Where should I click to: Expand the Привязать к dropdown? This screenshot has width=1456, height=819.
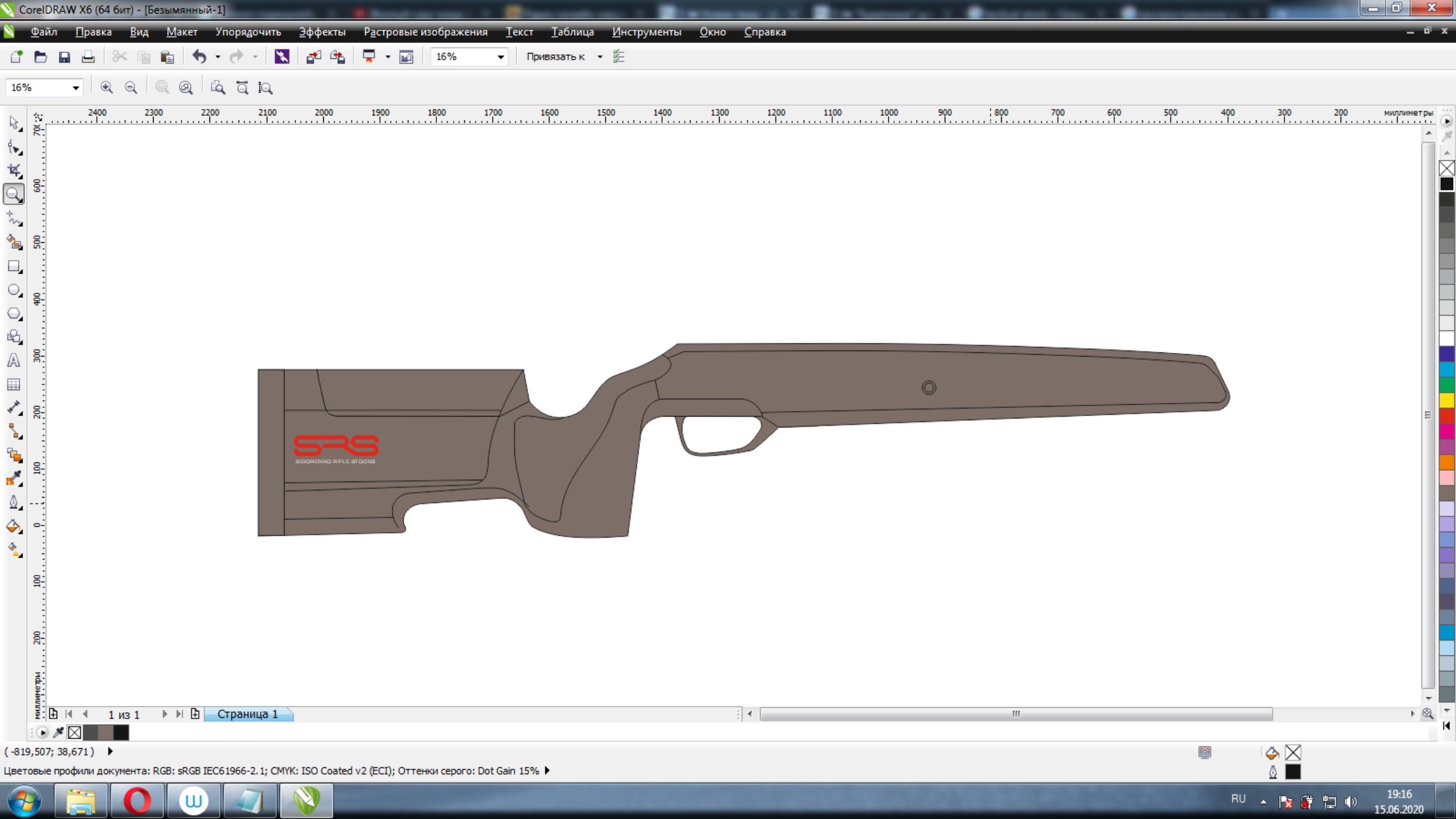coord(599,57)
